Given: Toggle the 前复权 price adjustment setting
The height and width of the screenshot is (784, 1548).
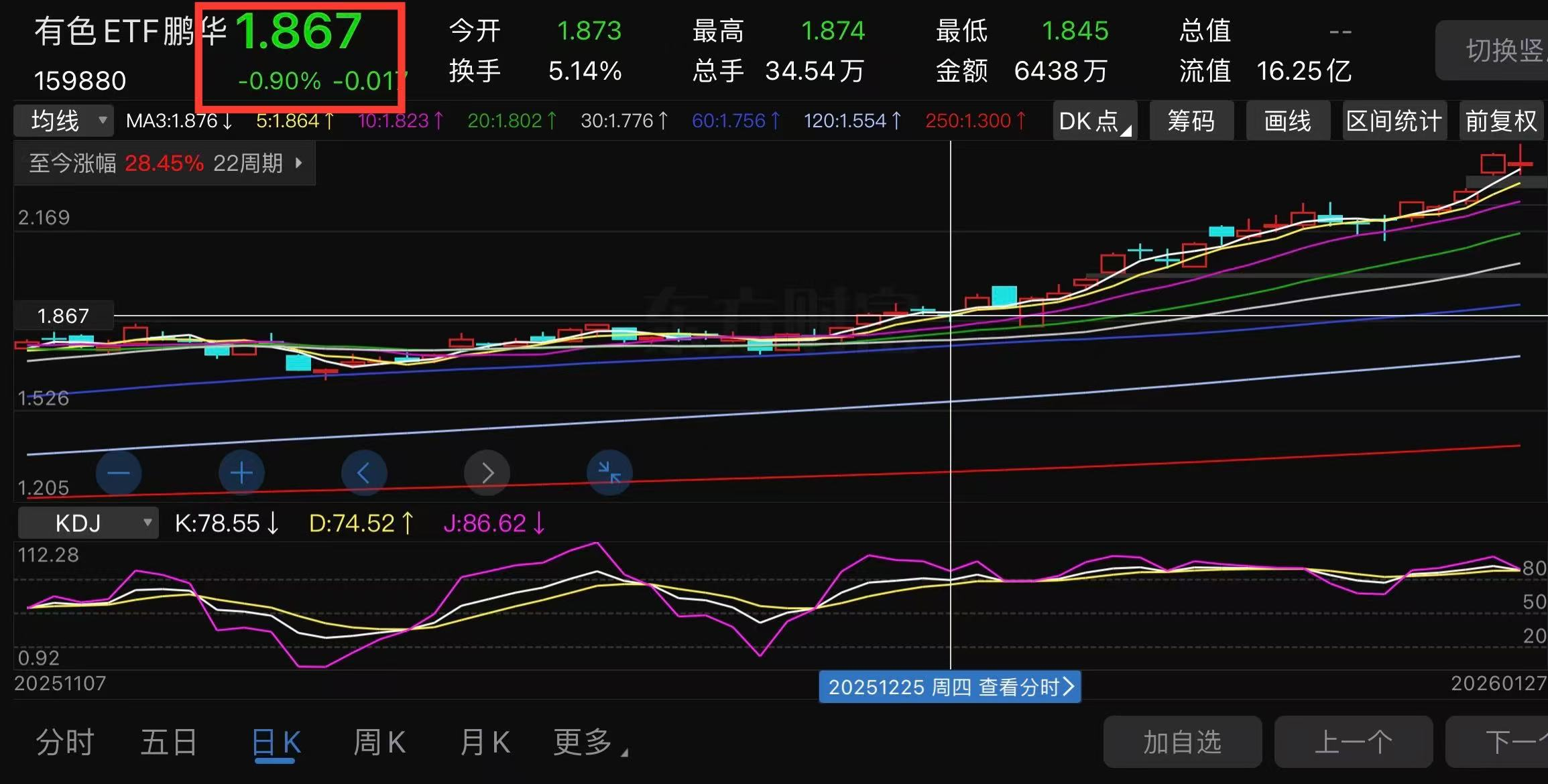Looking at the screenshot, I should [x=1501, y=121].
